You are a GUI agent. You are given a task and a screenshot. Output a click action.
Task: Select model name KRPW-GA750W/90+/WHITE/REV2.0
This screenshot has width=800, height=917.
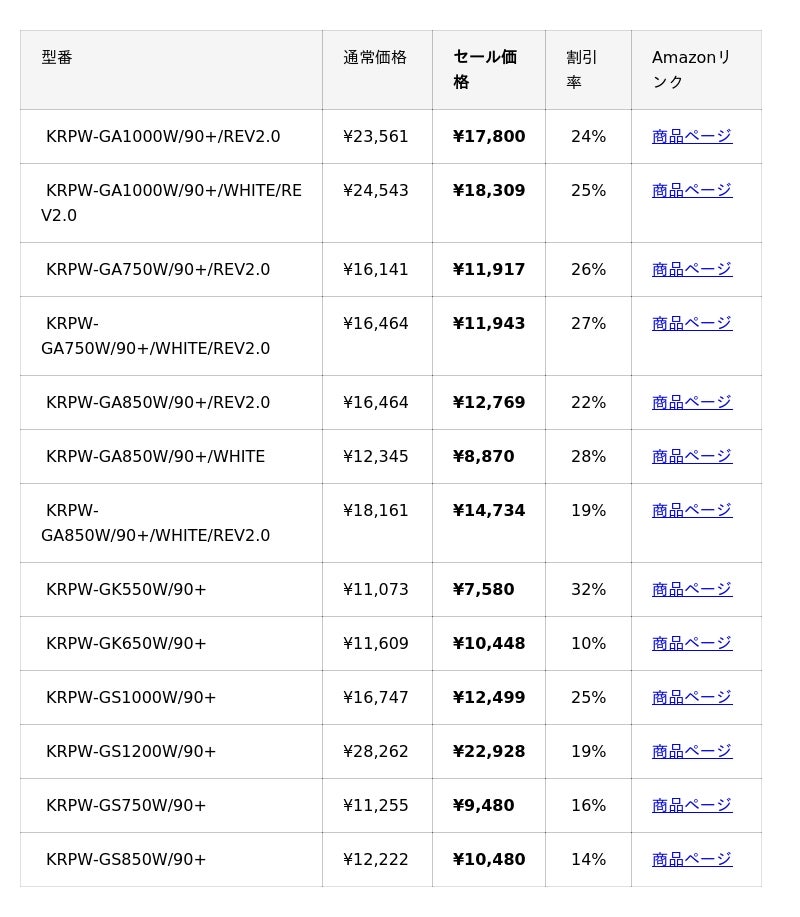[156, 336]
